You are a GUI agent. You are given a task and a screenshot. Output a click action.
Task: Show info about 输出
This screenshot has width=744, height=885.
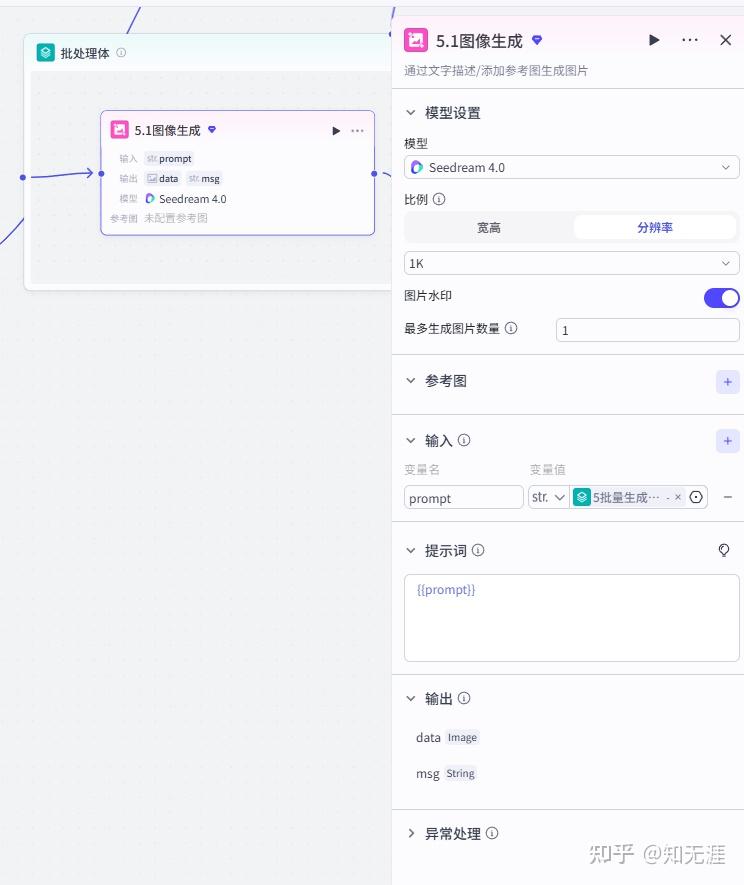464,699
